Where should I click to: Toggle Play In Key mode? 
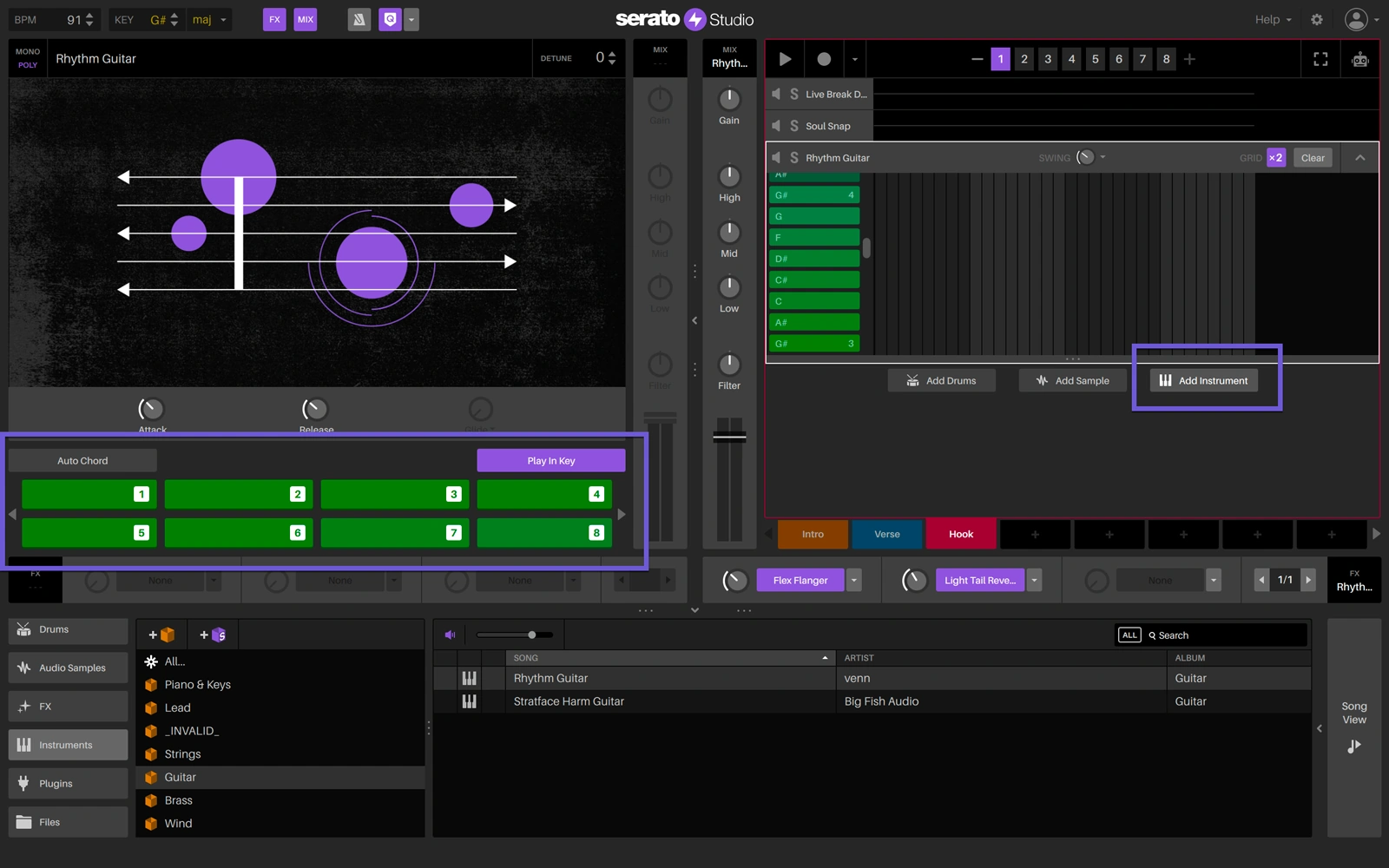[x=551, y=460]
